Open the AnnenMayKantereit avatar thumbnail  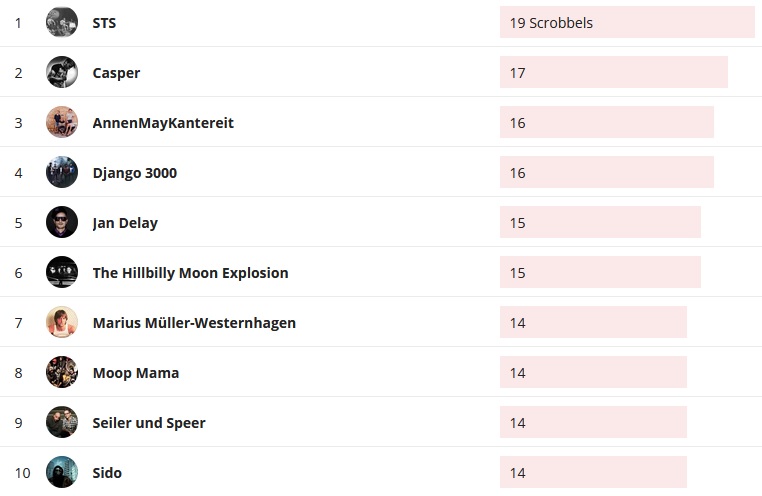click(62, 122)
